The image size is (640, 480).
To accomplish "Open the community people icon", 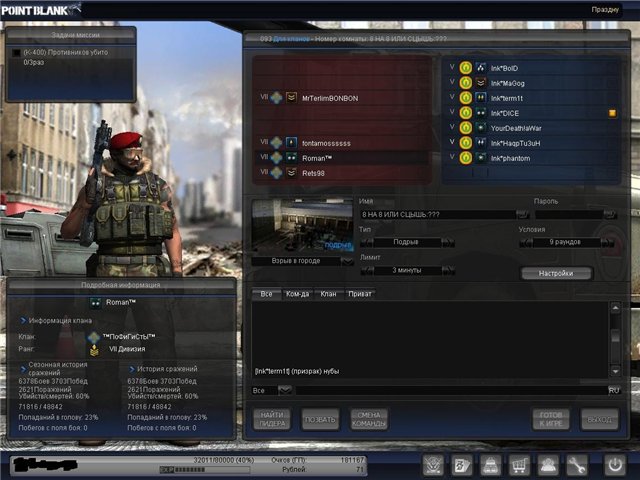I will (548, 465).
